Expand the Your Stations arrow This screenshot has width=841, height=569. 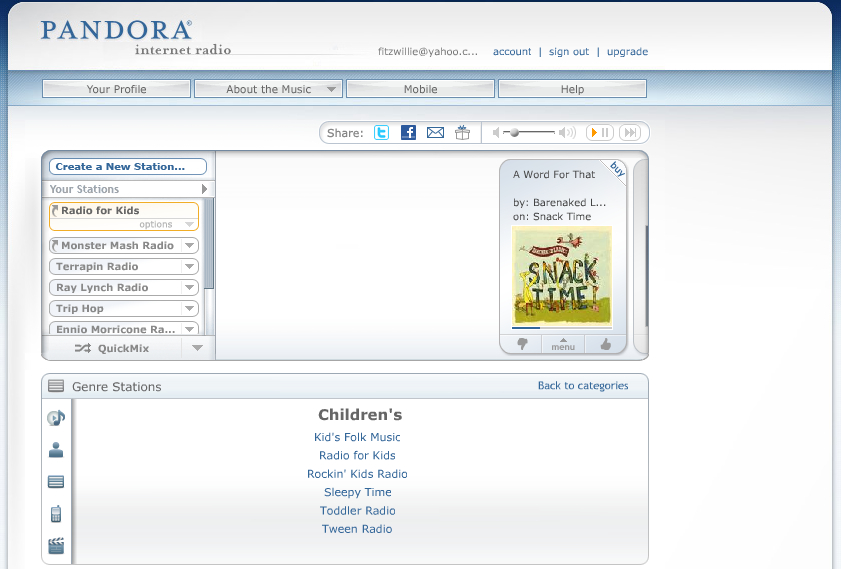[x=204, y=189]
